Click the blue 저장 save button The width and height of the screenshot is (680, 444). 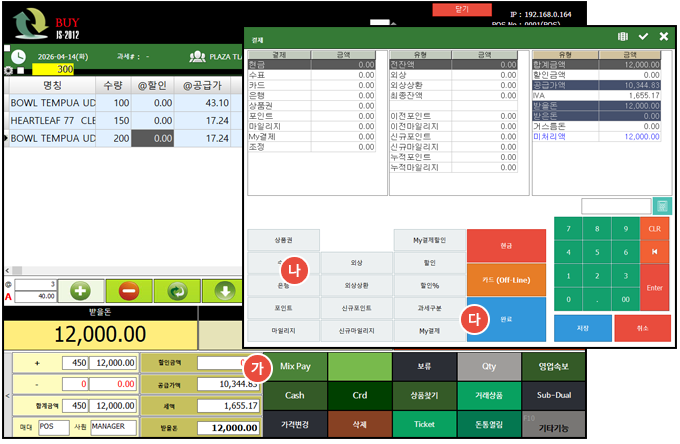coord(583,328)
